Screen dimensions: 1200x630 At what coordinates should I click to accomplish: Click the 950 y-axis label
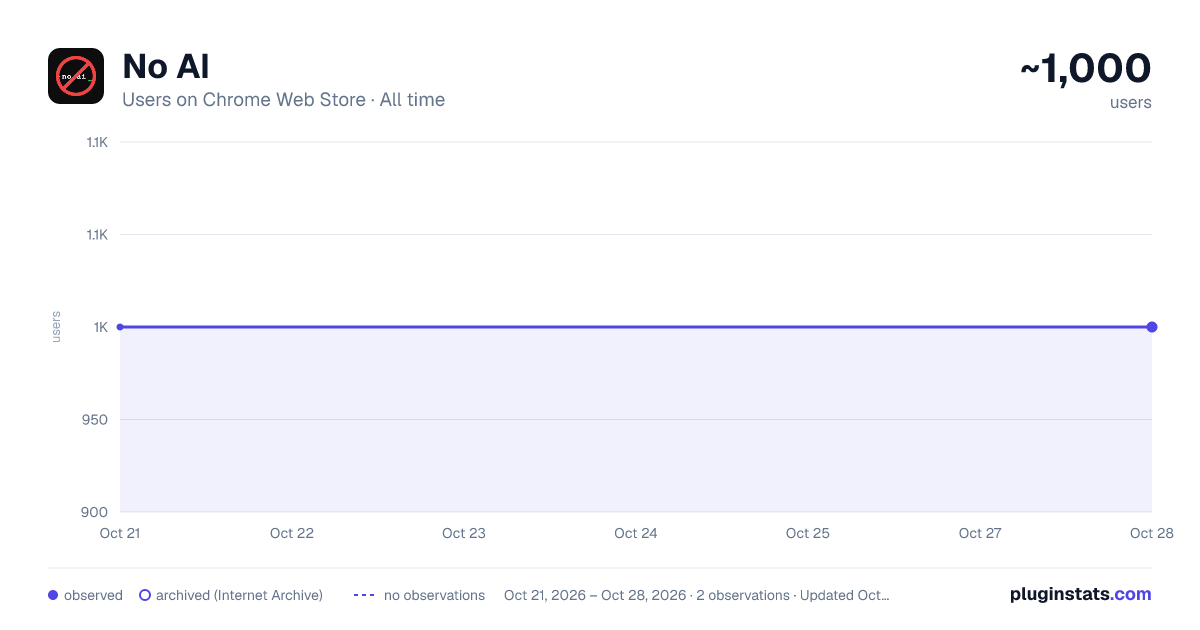coord(96,419)
